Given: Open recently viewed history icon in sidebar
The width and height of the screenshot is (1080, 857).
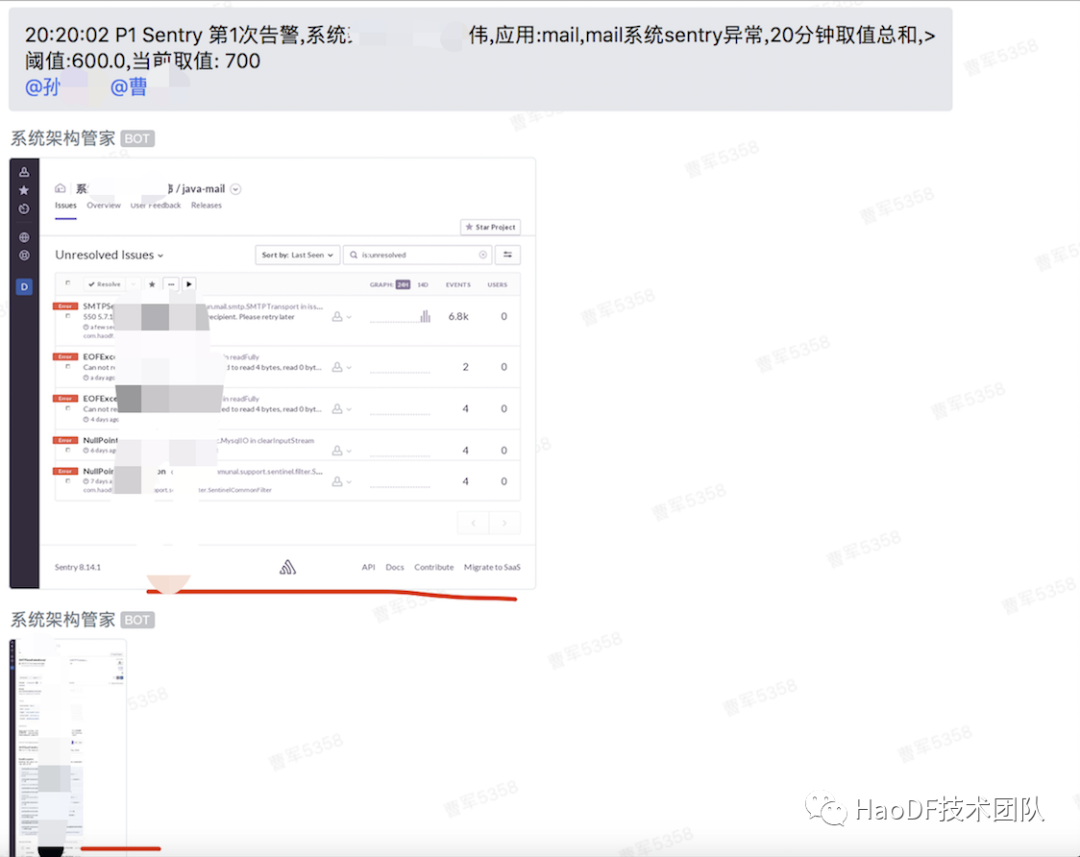Looking at the screenshot, I should [x=24, y=209].
